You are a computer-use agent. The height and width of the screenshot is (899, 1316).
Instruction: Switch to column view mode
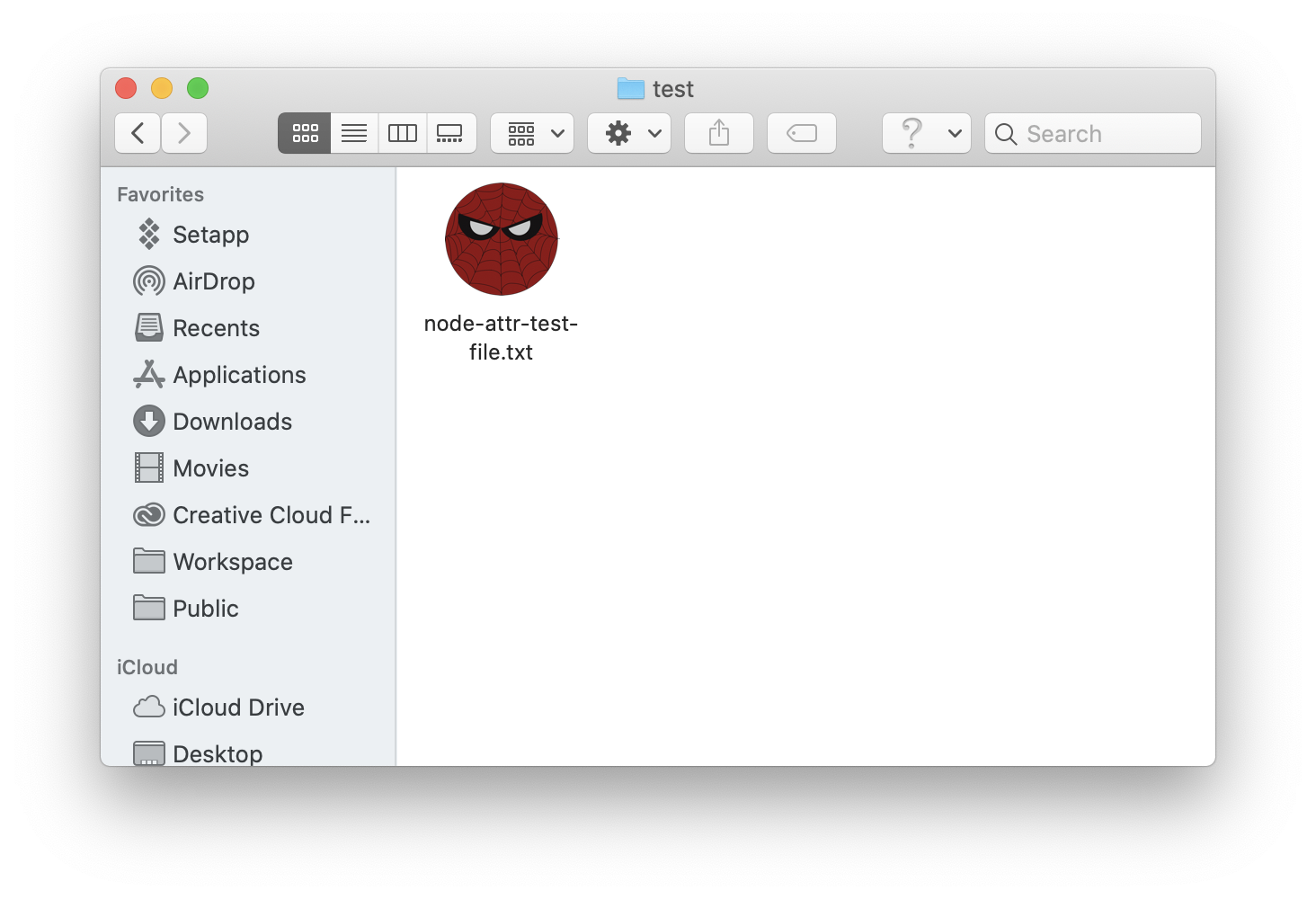click(402, 134)
